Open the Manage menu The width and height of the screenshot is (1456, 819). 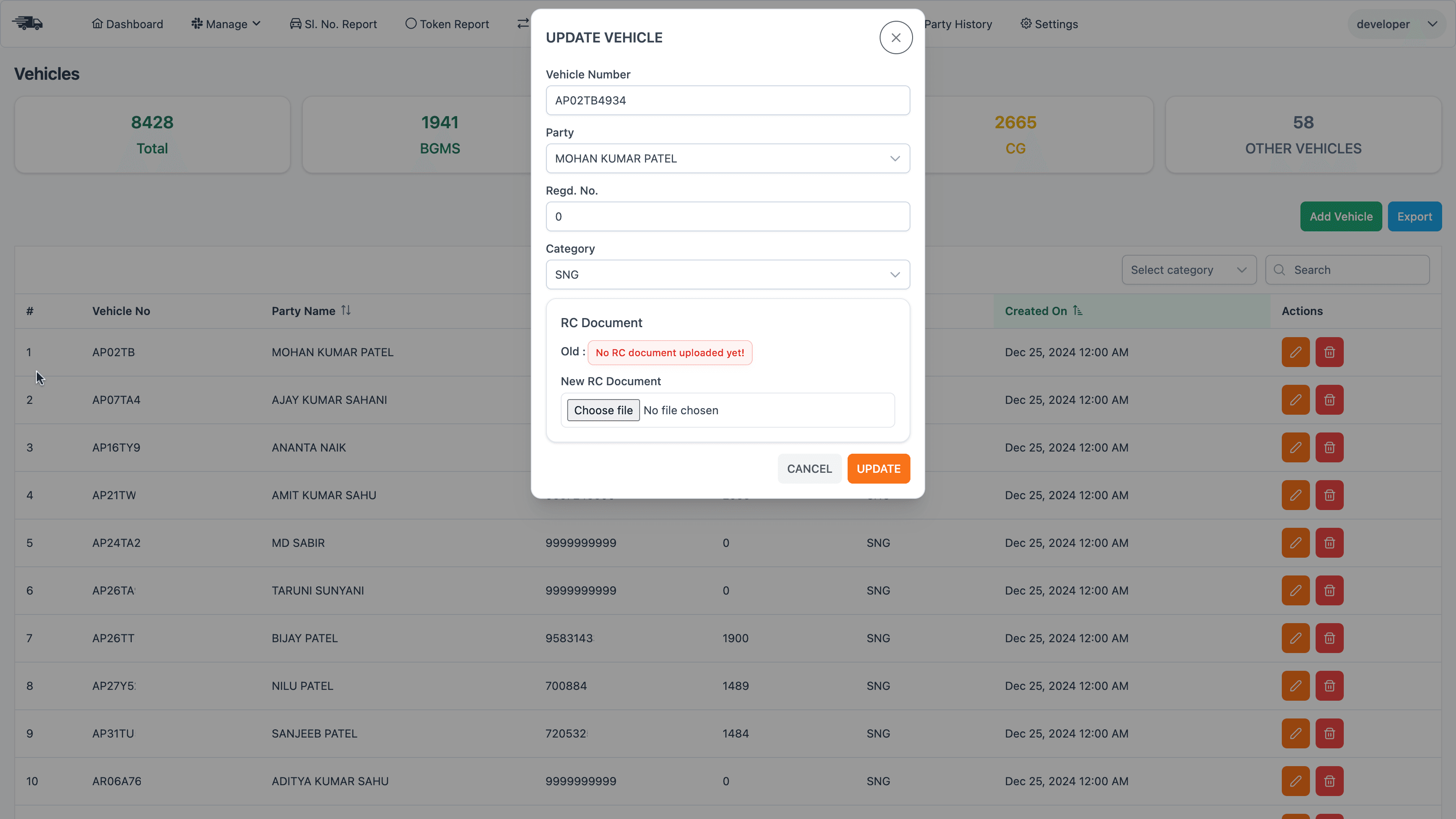coord(226,24)
